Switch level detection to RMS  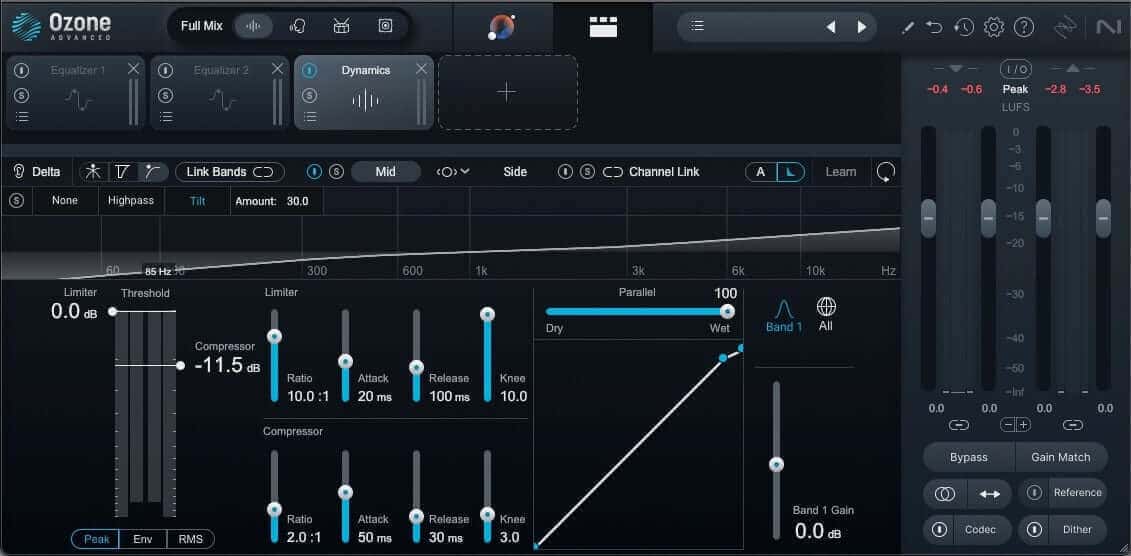(x=190, y=539)
